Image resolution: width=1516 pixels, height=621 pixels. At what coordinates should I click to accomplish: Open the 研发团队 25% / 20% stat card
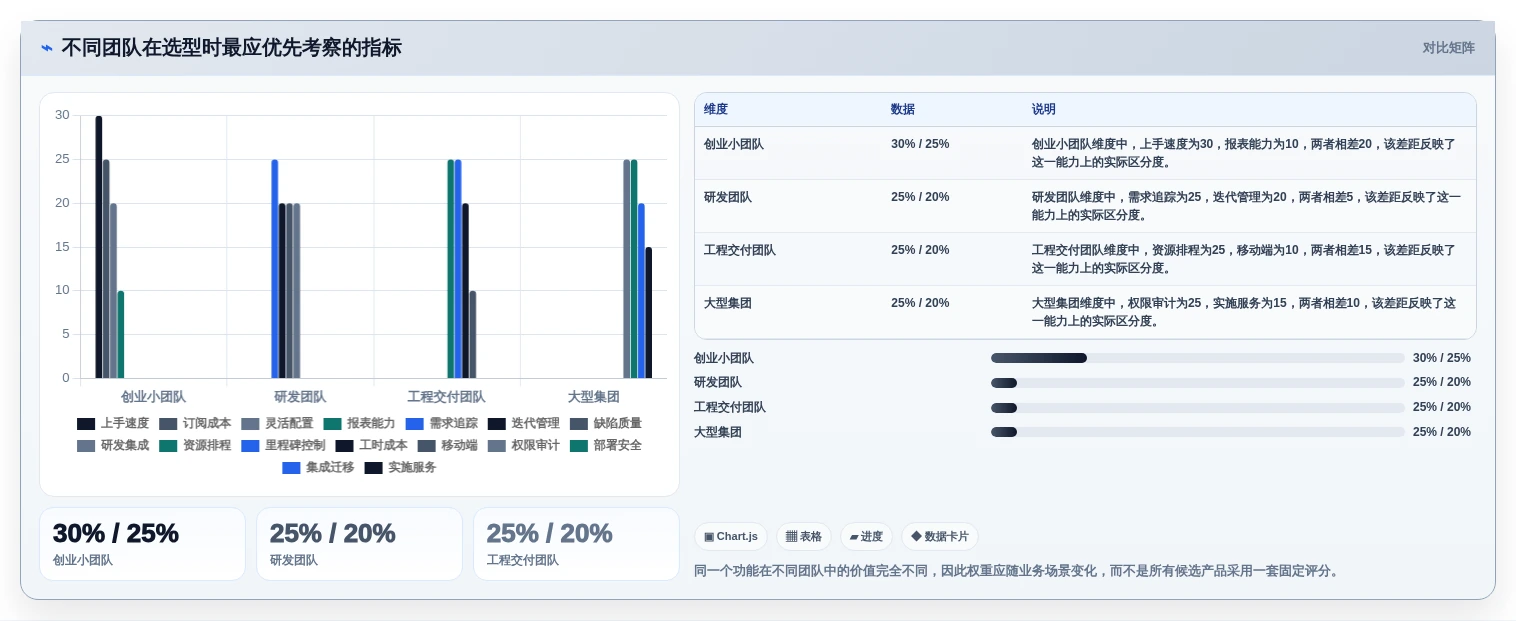coord(359,544)
